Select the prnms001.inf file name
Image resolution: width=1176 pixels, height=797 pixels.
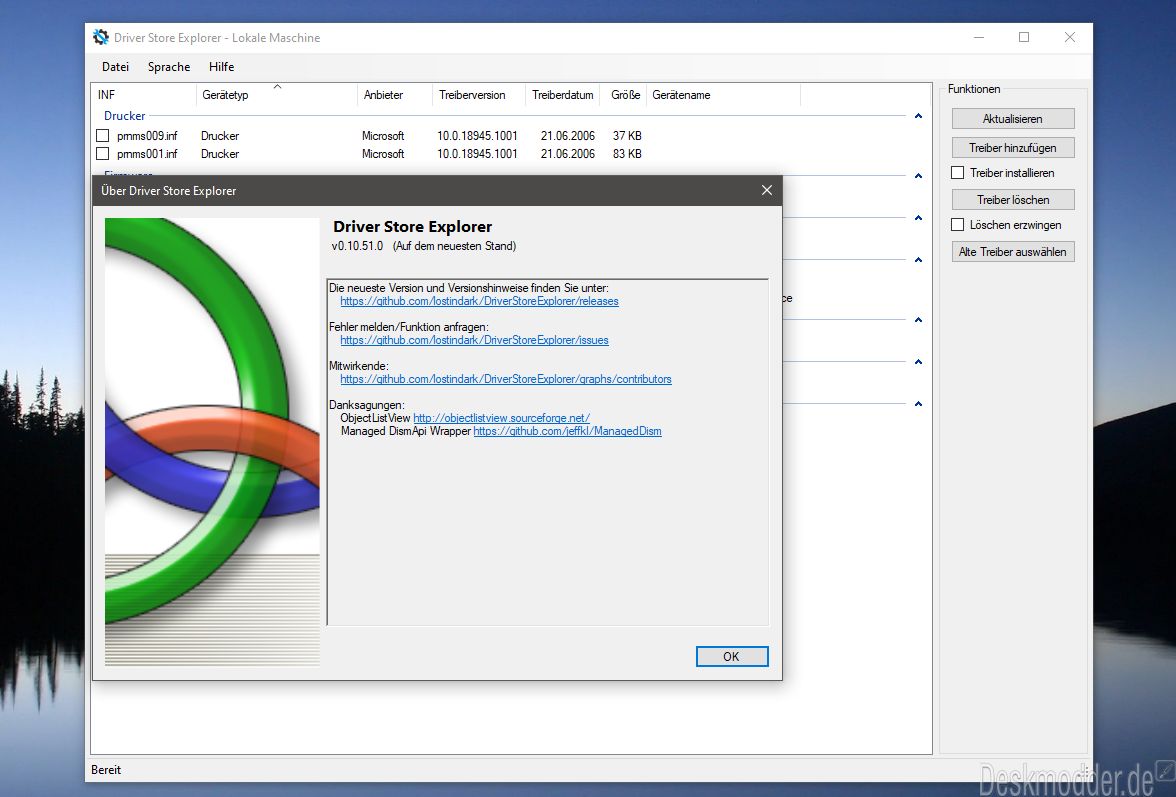tap(147, 154)
